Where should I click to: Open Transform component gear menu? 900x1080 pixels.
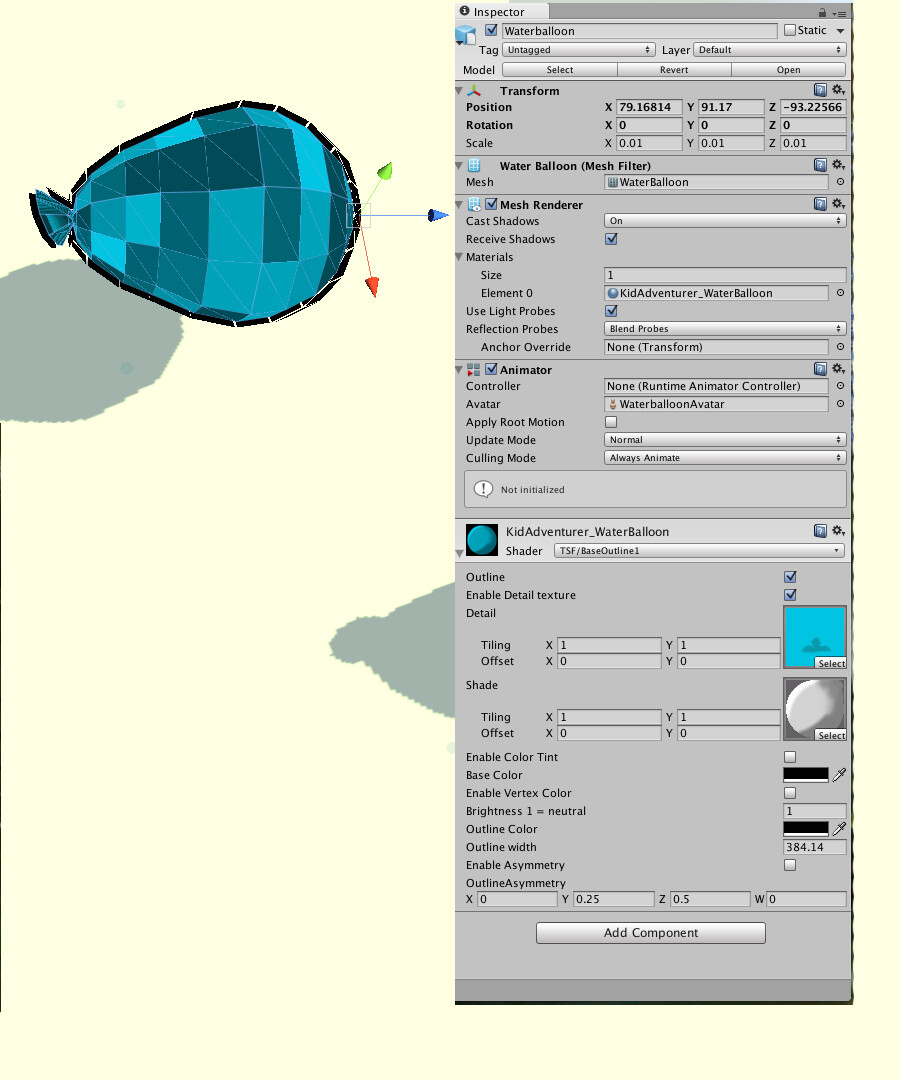[x=838, y=90]
